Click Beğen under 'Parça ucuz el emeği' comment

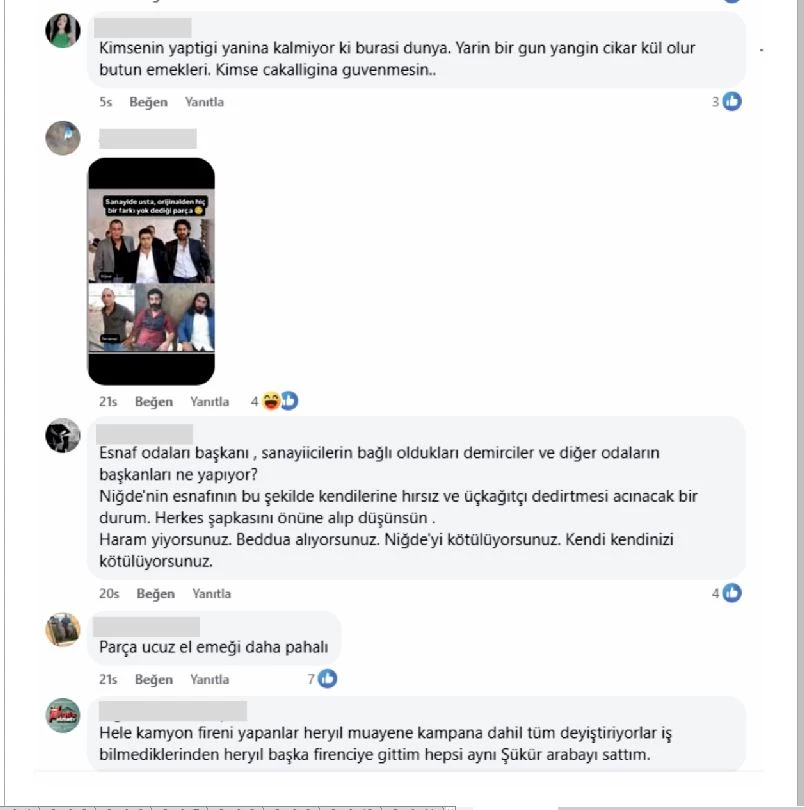[x=153, y=679]
